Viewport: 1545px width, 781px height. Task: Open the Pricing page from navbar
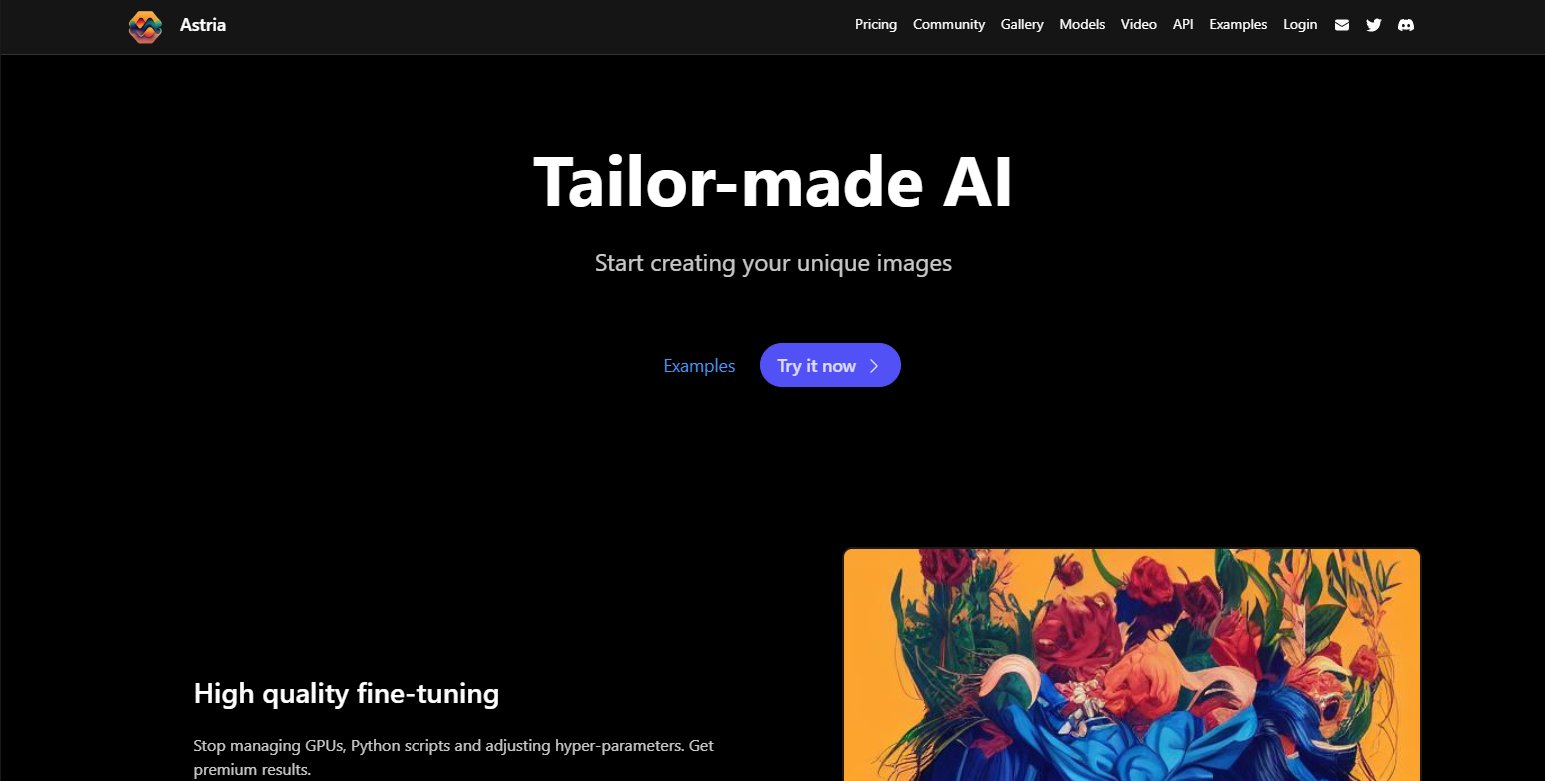click(876, 25)
